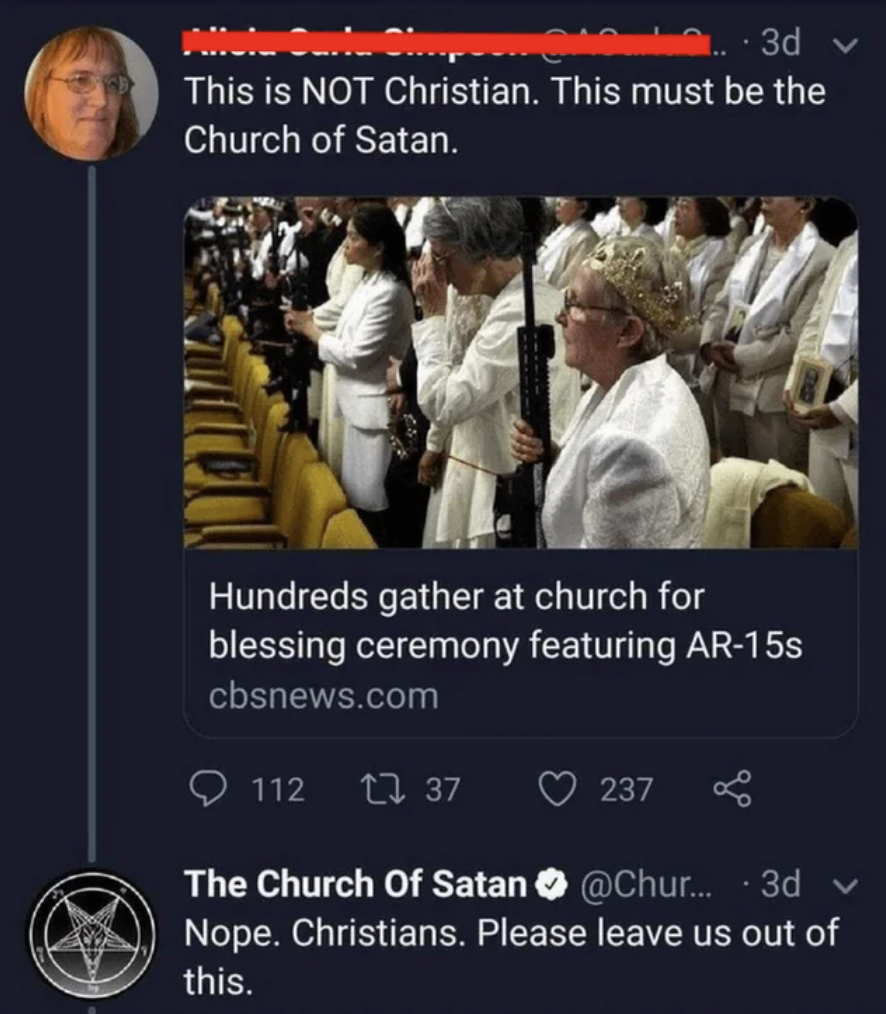This screenshot has width=886, height=1014.
Task: Like the tweet with the heart icon
Action: (x=555, y=790)
